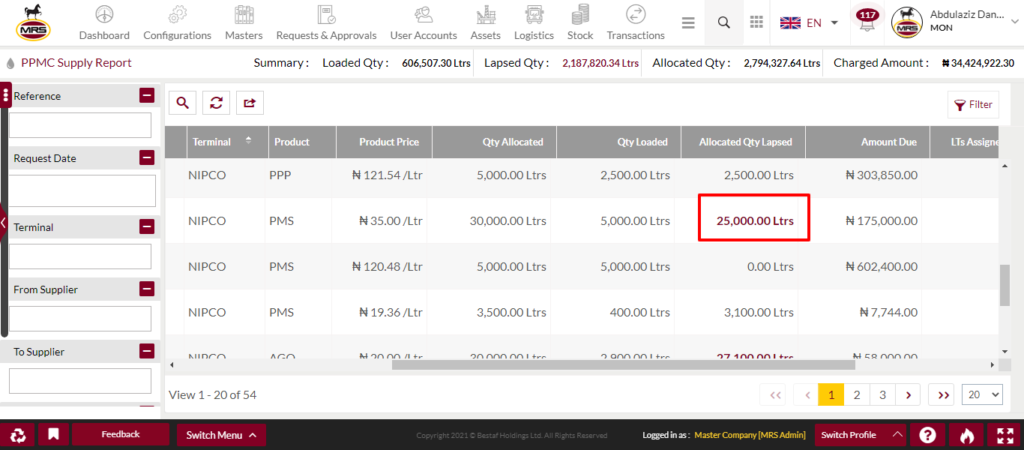The height and width of the screenshot is (450, 1024).
Task: Click the Qty Loaded column header
Action: pos(618,142)
